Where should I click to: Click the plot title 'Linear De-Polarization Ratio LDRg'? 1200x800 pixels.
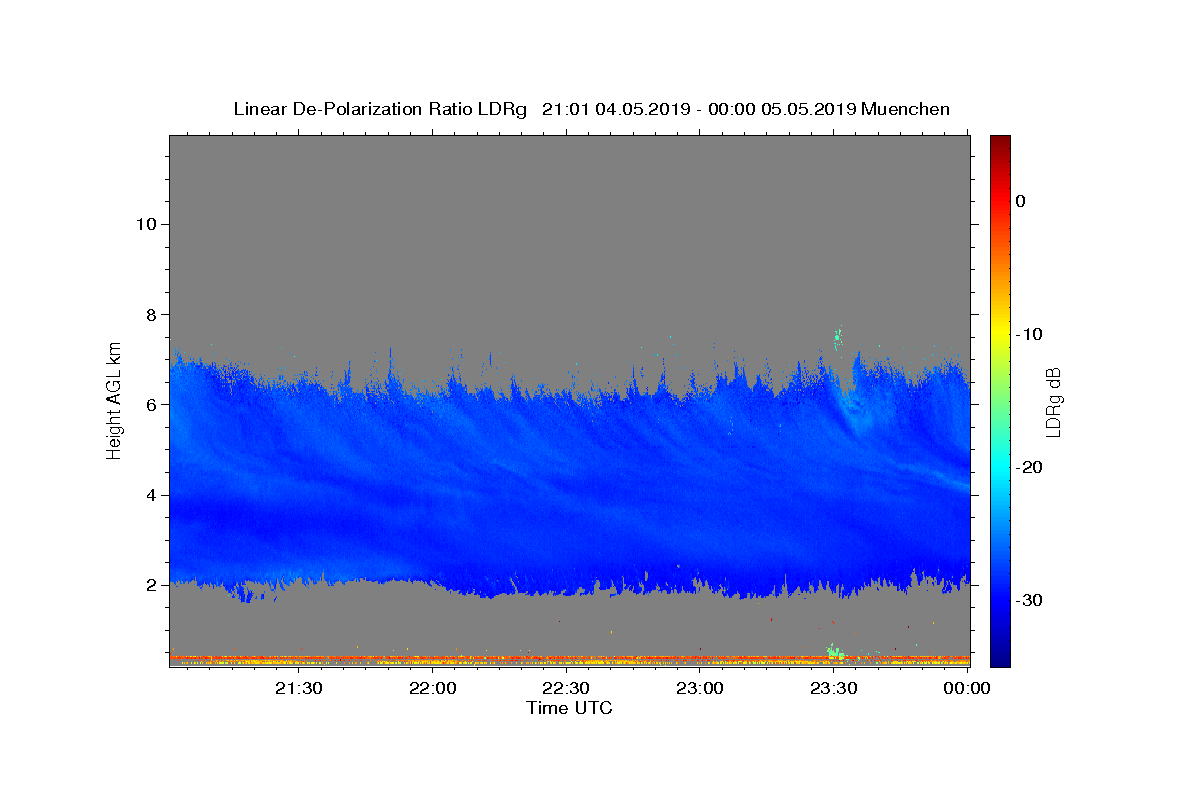pyautogui.click(x=379, y=109)
